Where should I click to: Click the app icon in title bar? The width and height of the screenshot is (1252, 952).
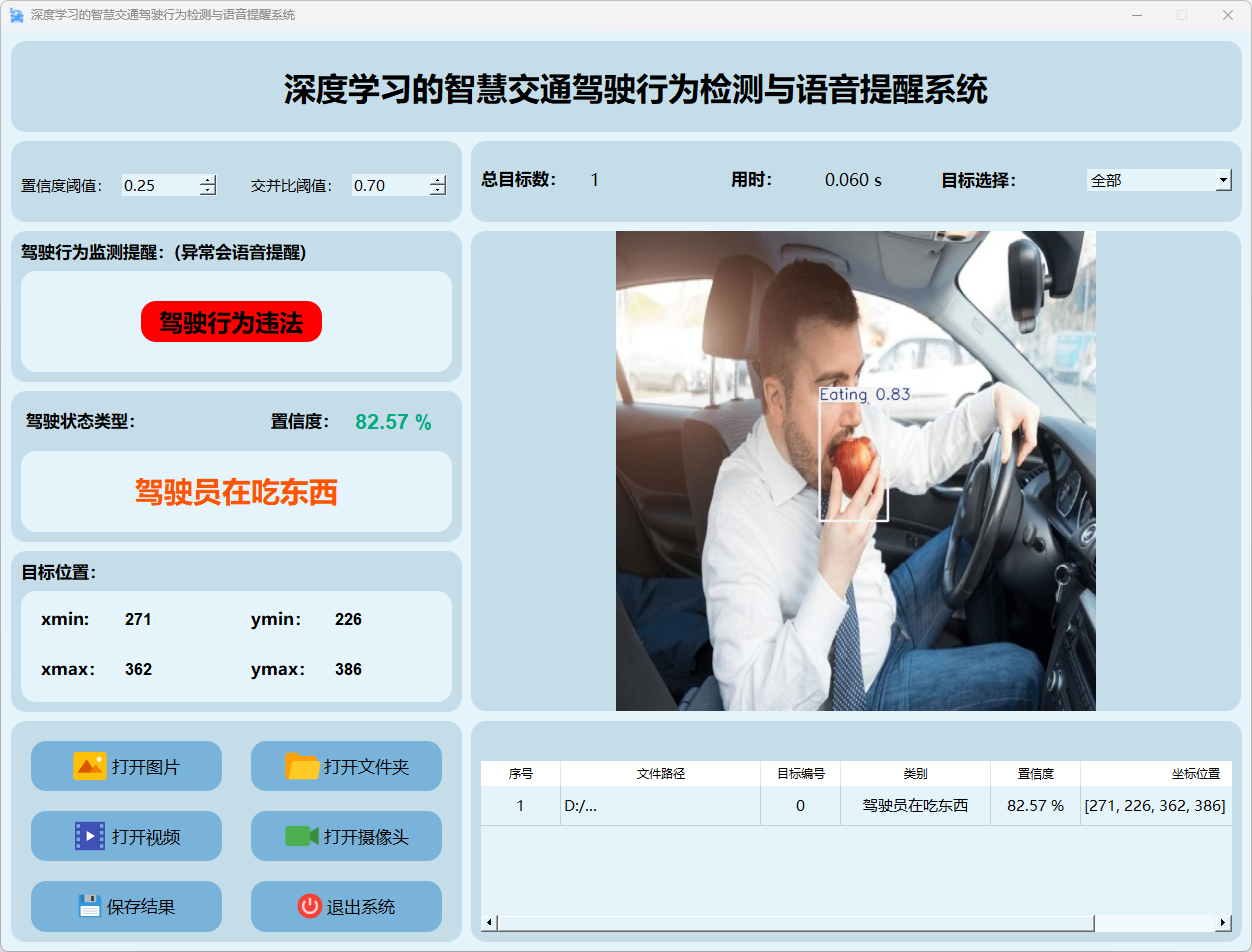coord(16,15)
